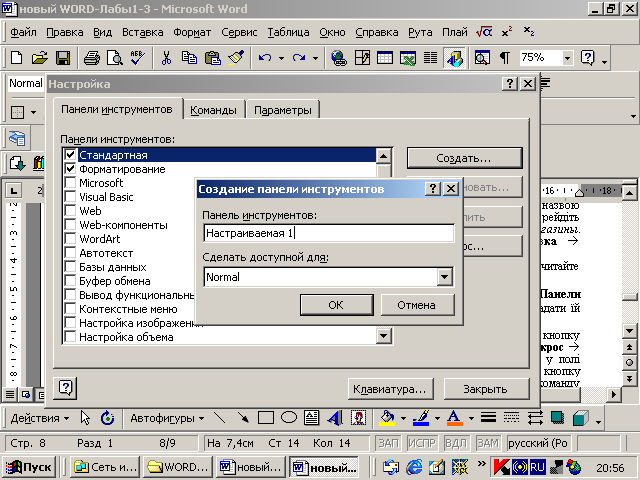Open the Document Map icon
The image size is (640, 480).
point(482,58)
